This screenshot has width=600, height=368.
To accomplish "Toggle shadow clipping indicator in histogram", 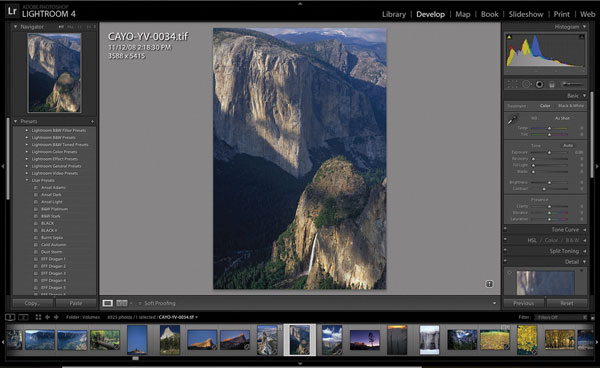I will tap(509, 37).
